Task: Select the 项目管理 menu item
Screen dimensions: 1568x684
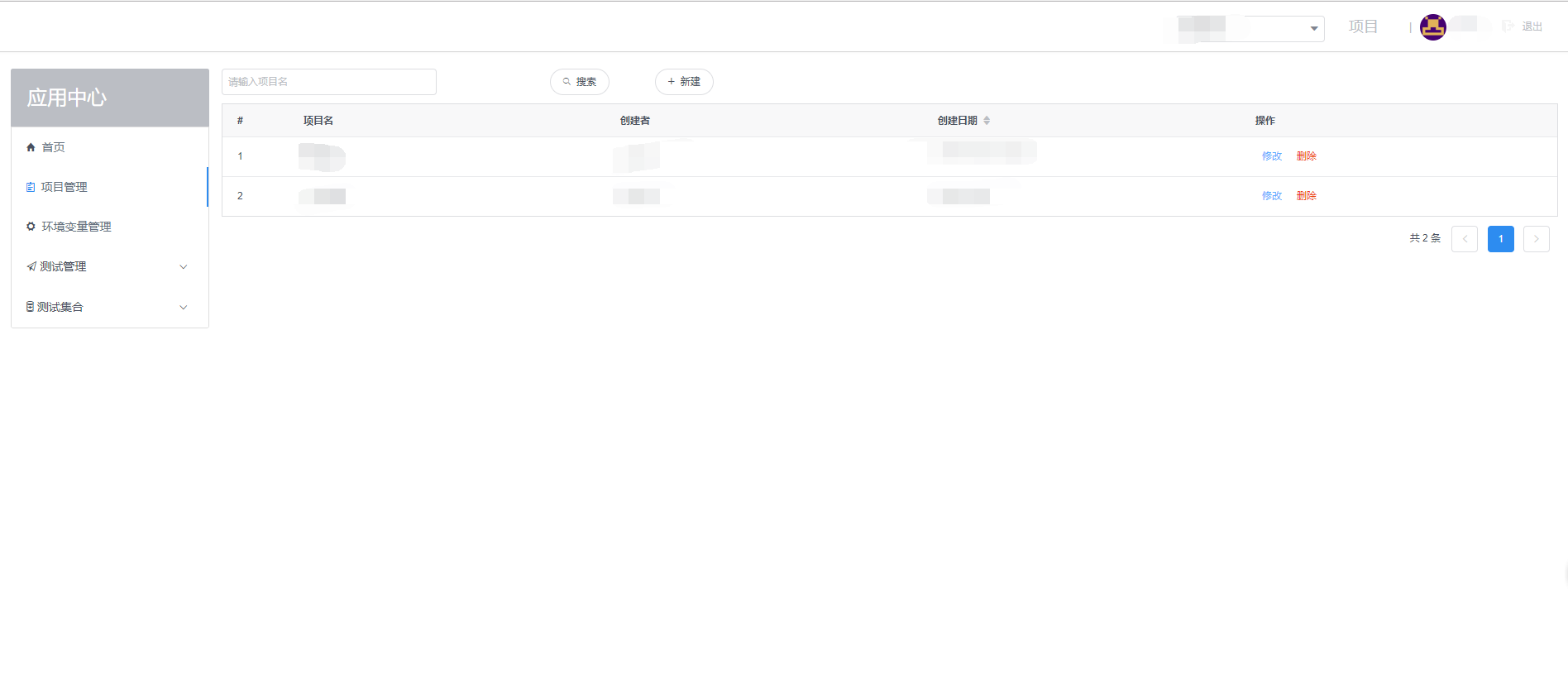Action: (109, 187)
